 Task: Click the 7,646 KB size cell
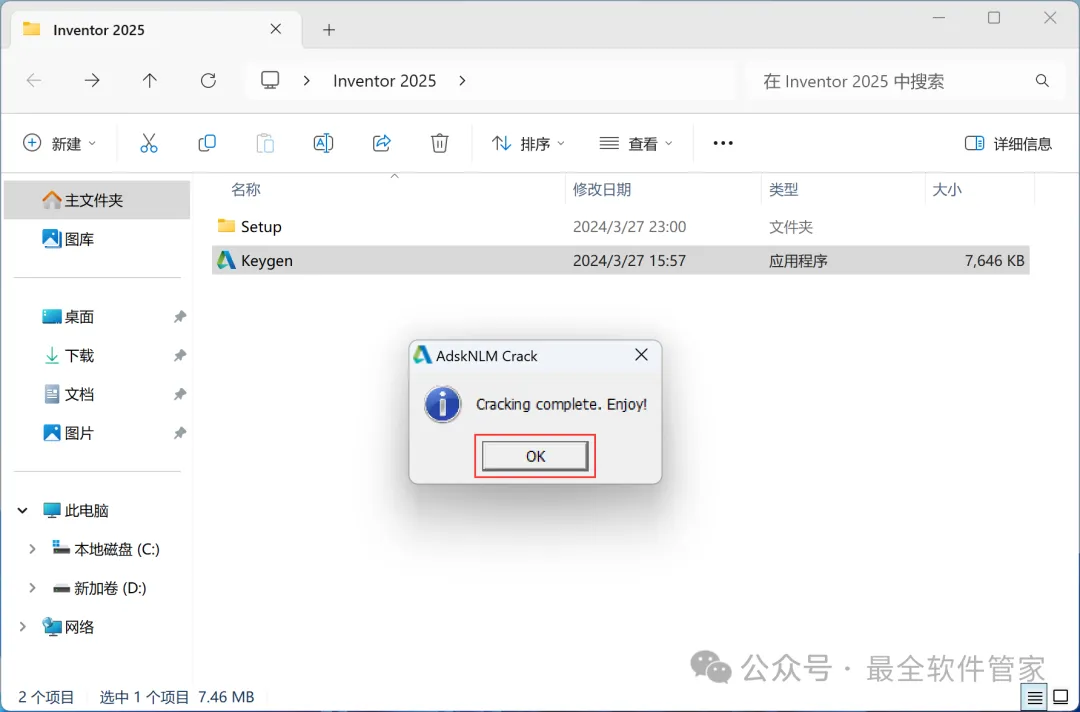coord(995,261)
